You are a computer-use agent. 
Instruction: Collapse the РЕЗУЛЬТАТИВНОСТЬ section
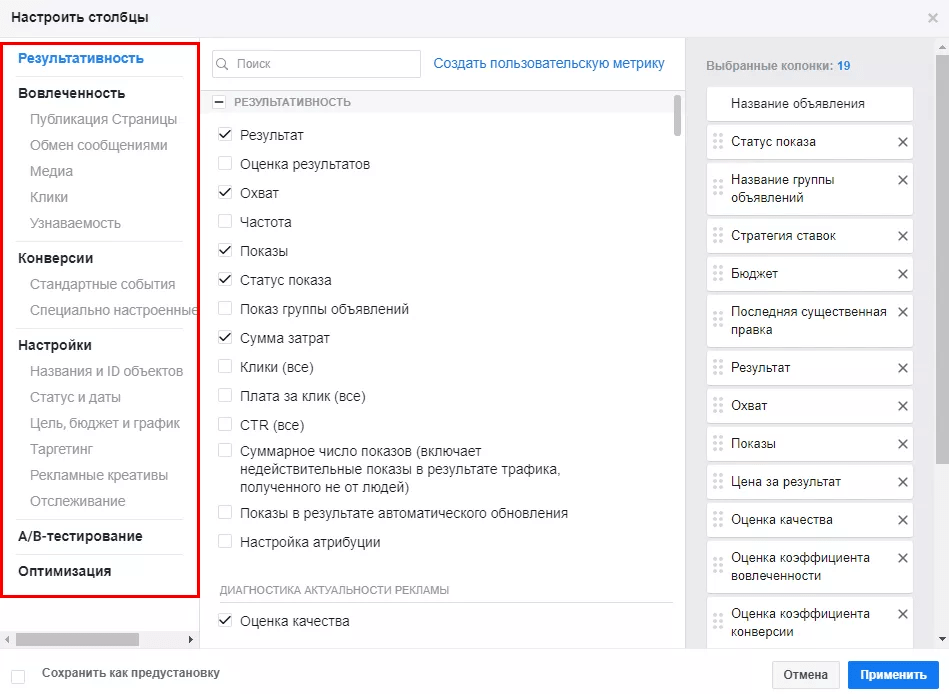click(x=219, y=102)
